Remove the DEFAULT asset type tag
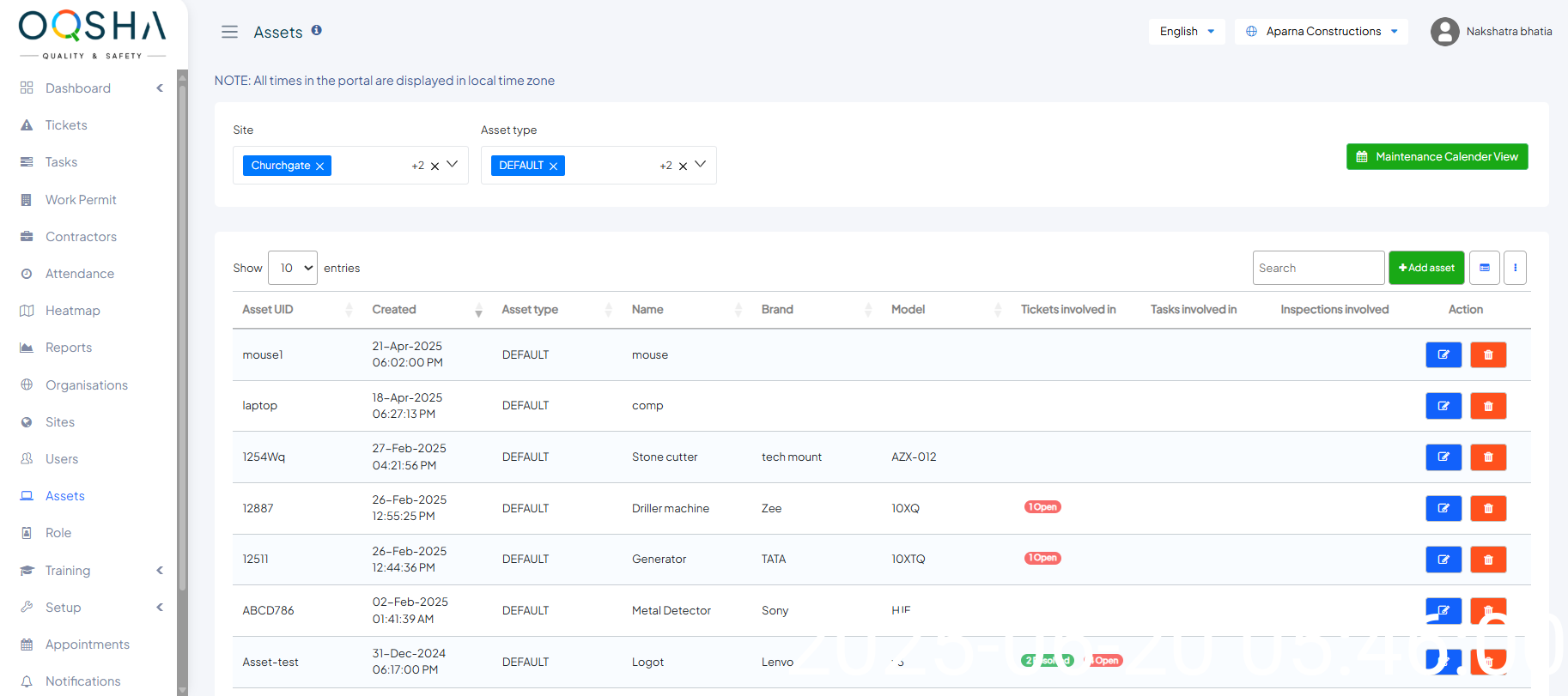1568x696 pixels. 553,166
